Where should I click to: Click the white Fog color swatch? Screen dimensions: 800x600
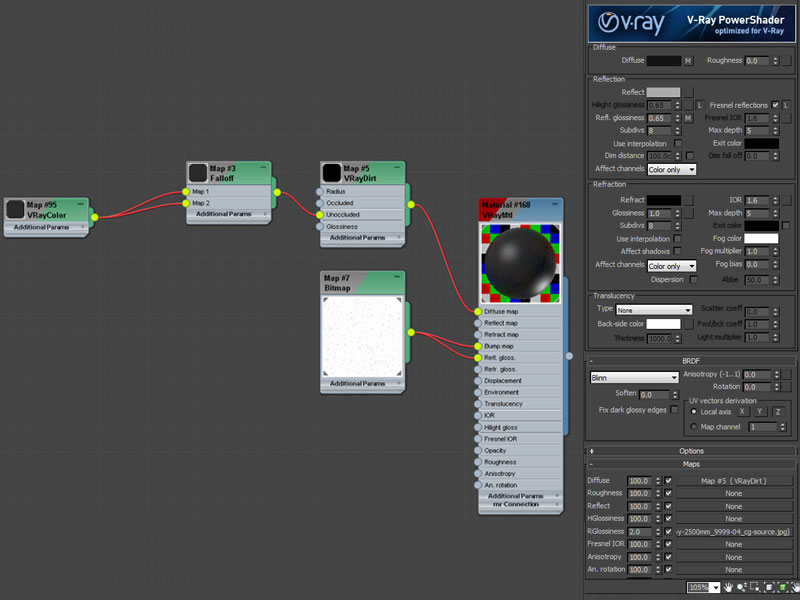tap(761, 238)
